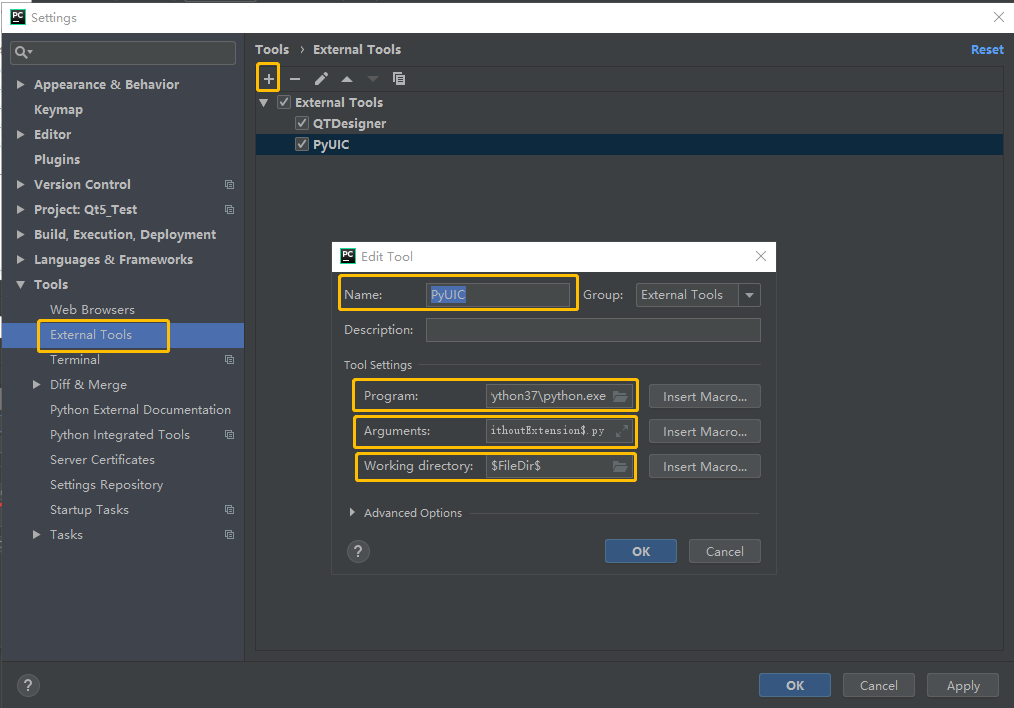
Task: Browse for Working directory folder icon
Action: coord(620,466)
